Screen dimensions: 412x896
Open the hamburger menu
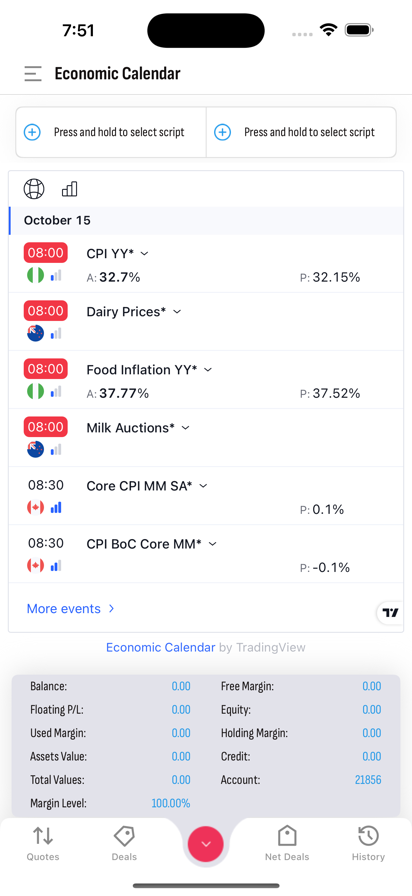tap(33, 74)
